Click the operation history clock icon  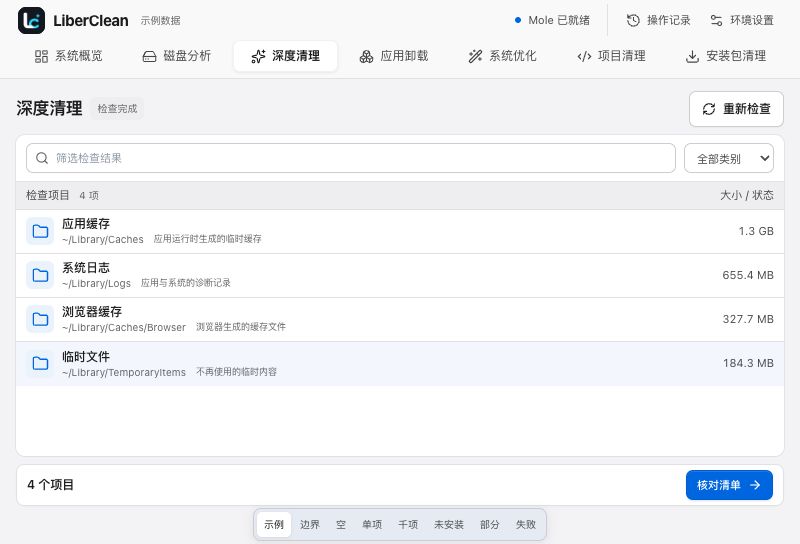point(633,20)
